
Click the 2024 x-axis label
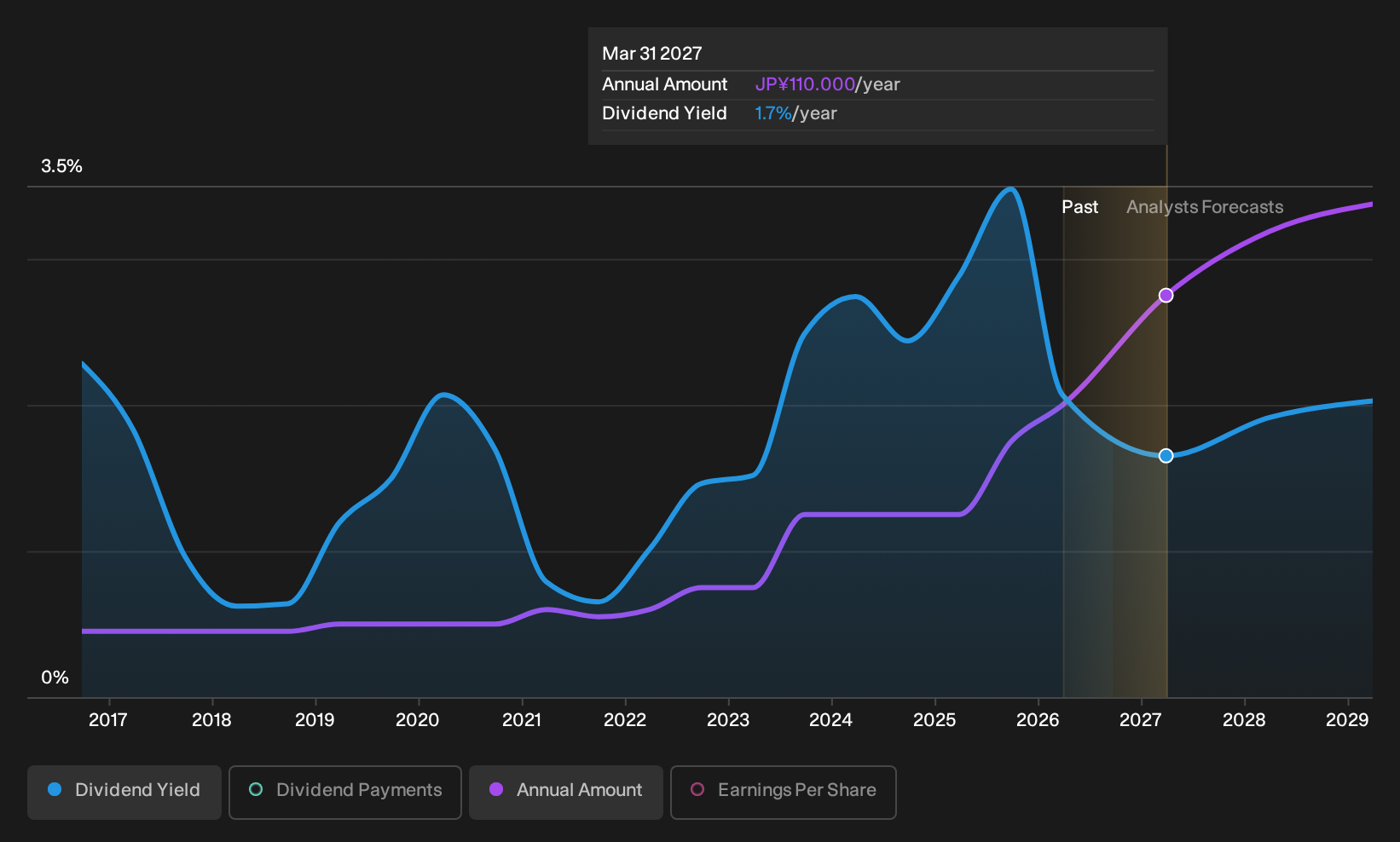(831, 720)
